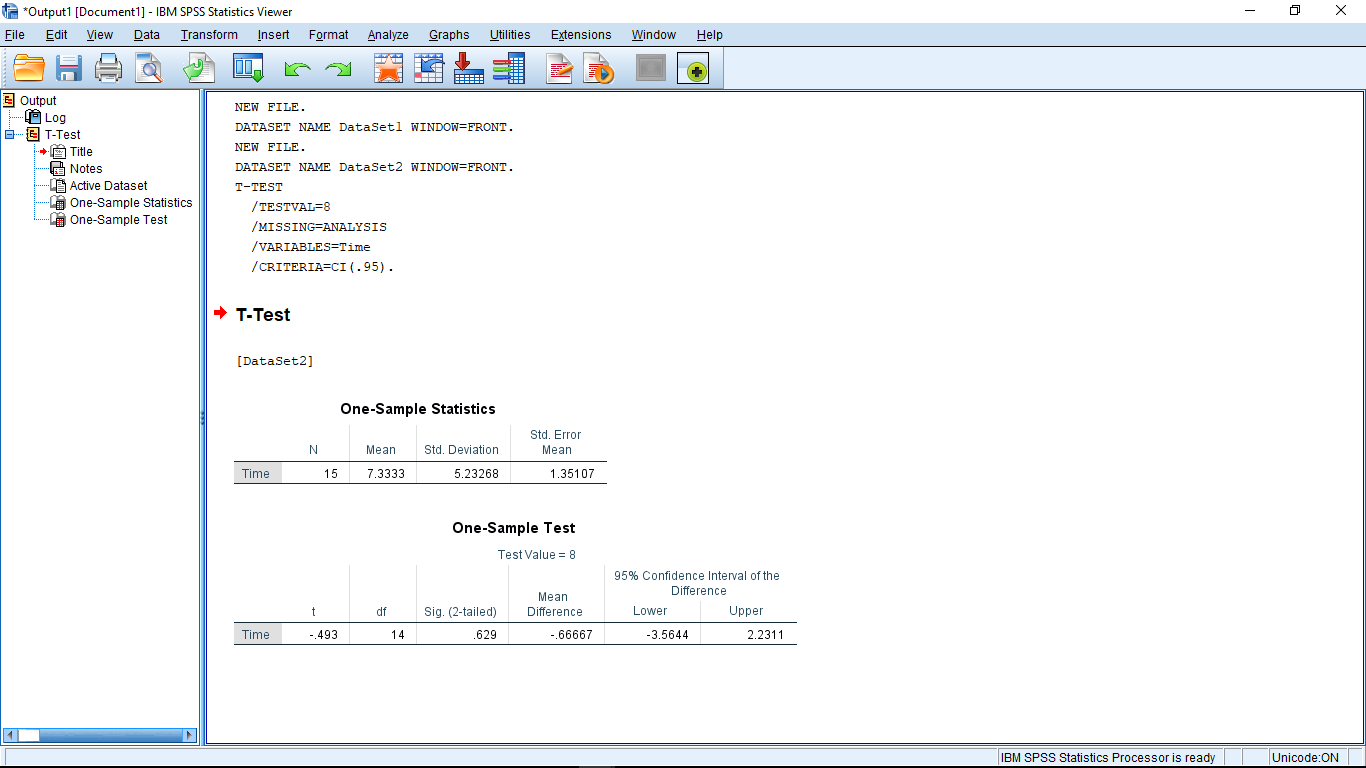The height and width of the screenshot is (768, 1366).
Task: Click the Processor is ready status text
Action: tap(1108, 758)
